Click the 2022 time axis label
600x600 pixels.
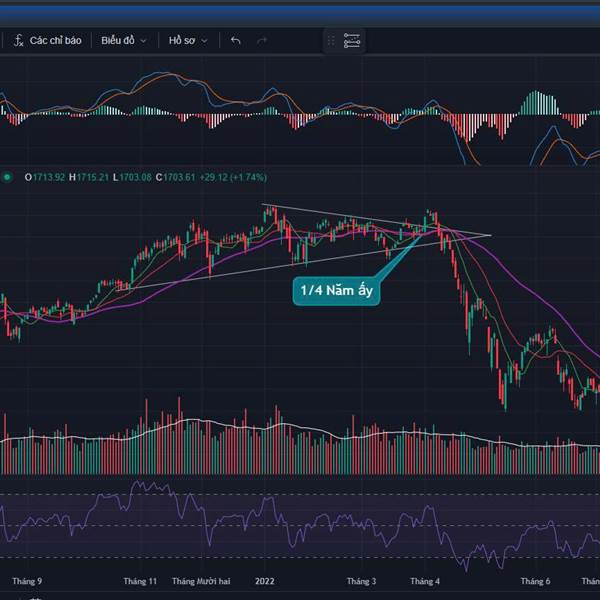265,581
